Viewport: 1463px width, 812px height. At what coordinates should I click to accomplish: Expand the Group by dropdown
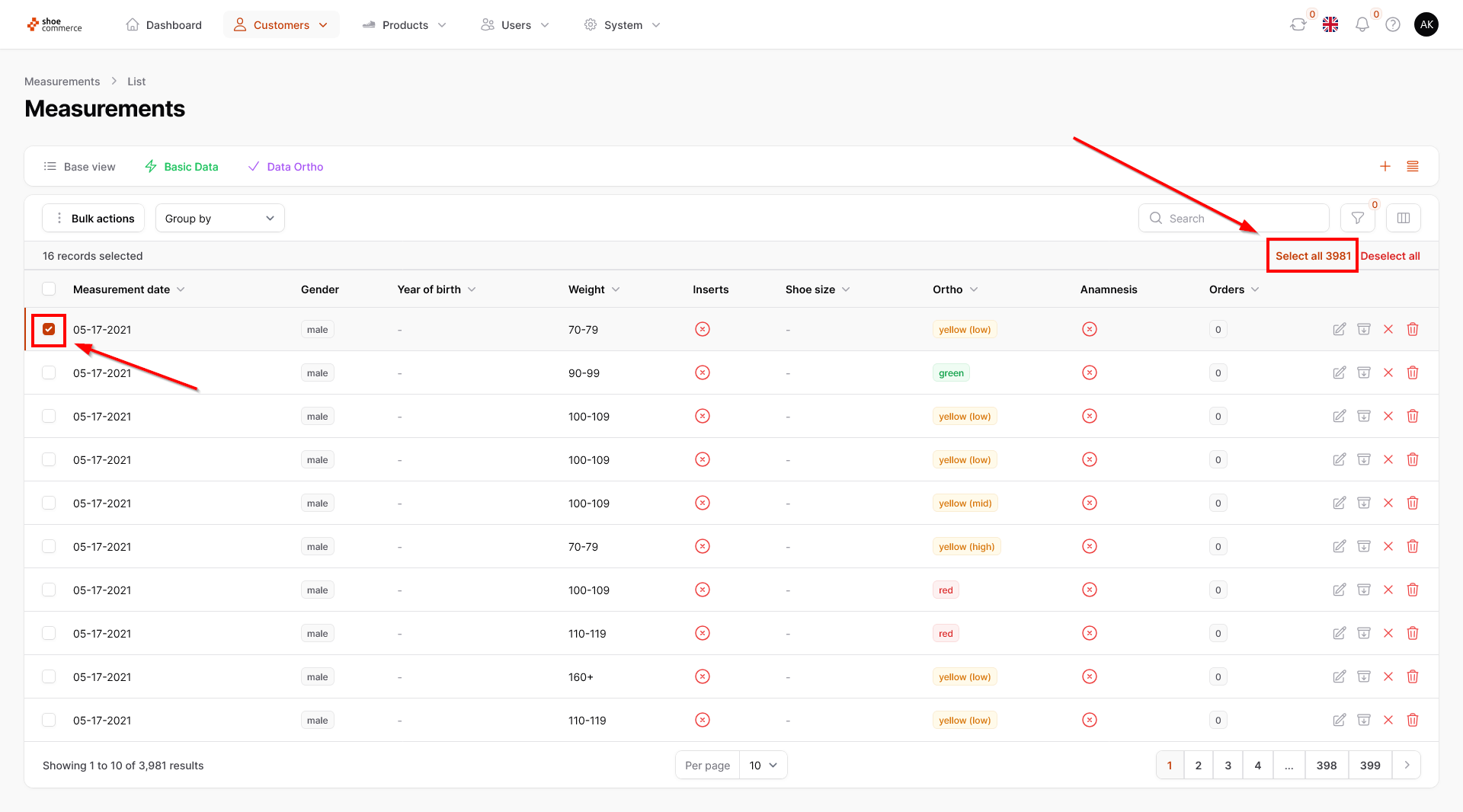click(219, 219)
